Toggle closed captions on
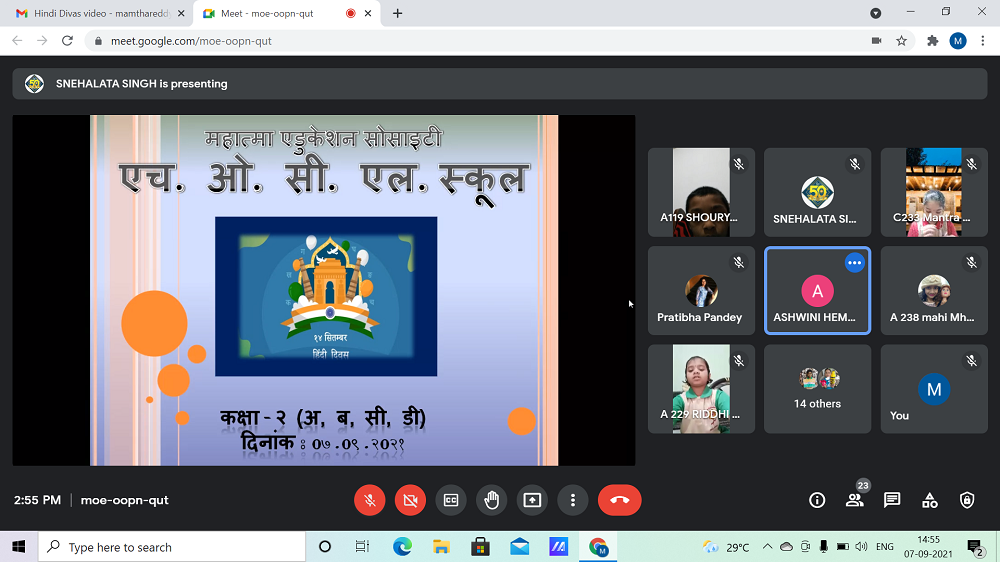Viewport: 1000px width, 562px height. [x=451, y=500]
